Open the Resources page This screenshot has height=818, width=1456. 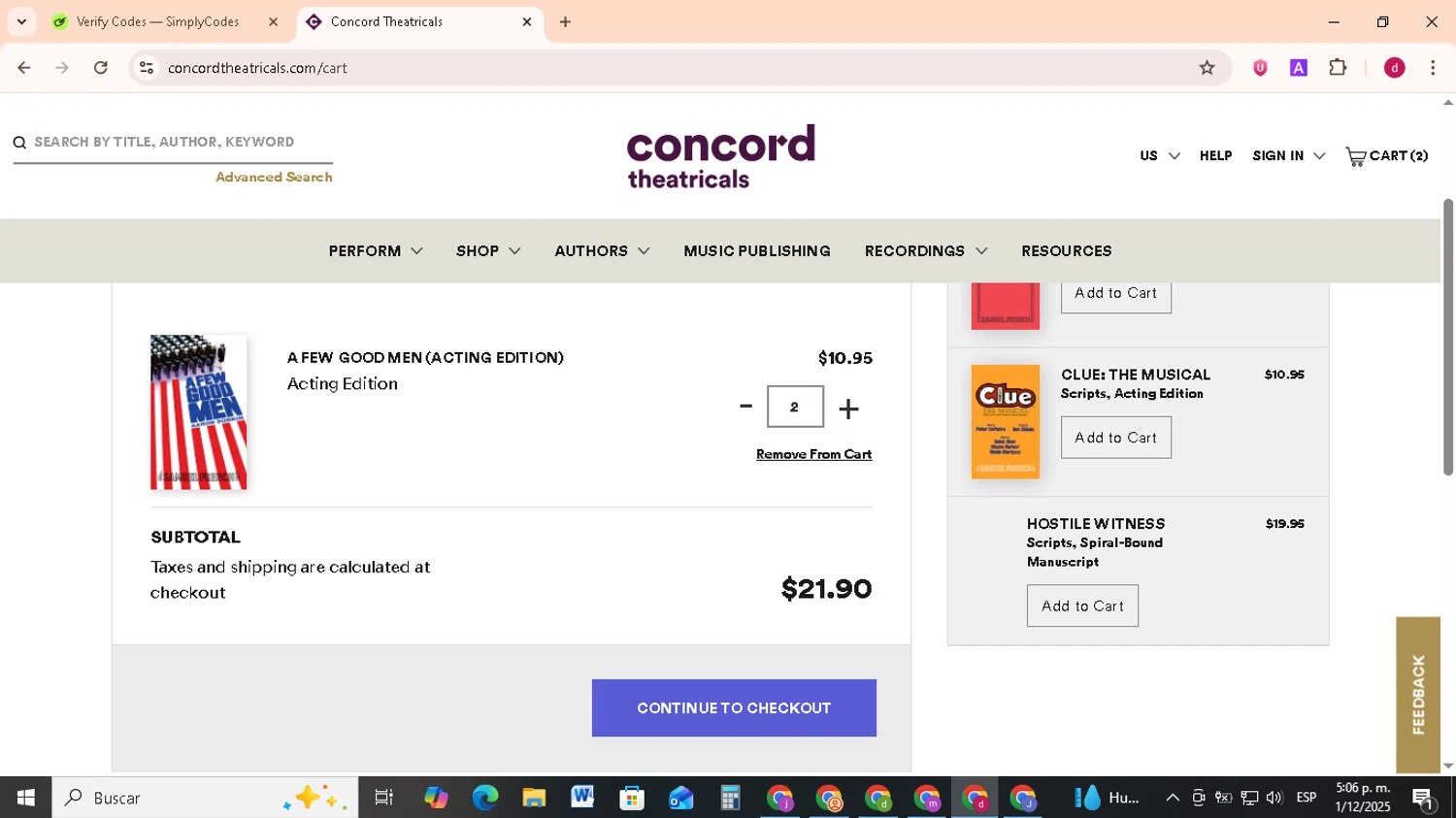tap(1066, 251)
